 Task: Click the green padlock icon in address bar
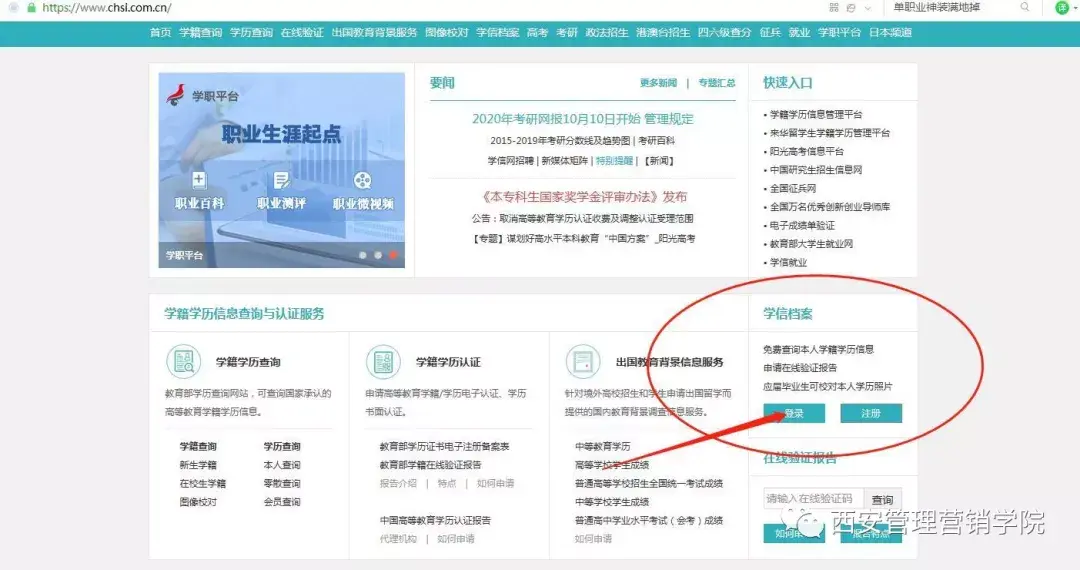pos(31,8)
